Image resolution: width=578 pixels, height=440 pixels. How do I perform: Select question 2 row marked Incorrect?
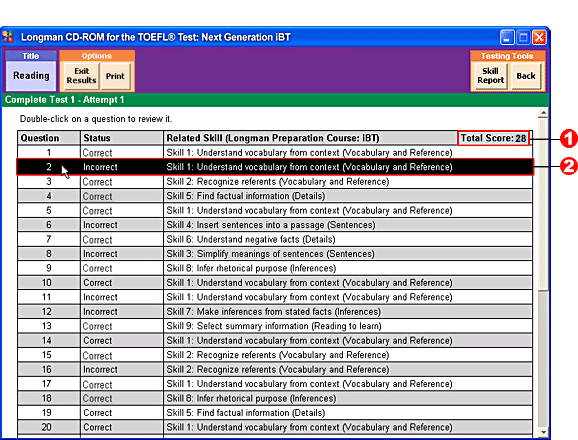[x=275, y=167]
